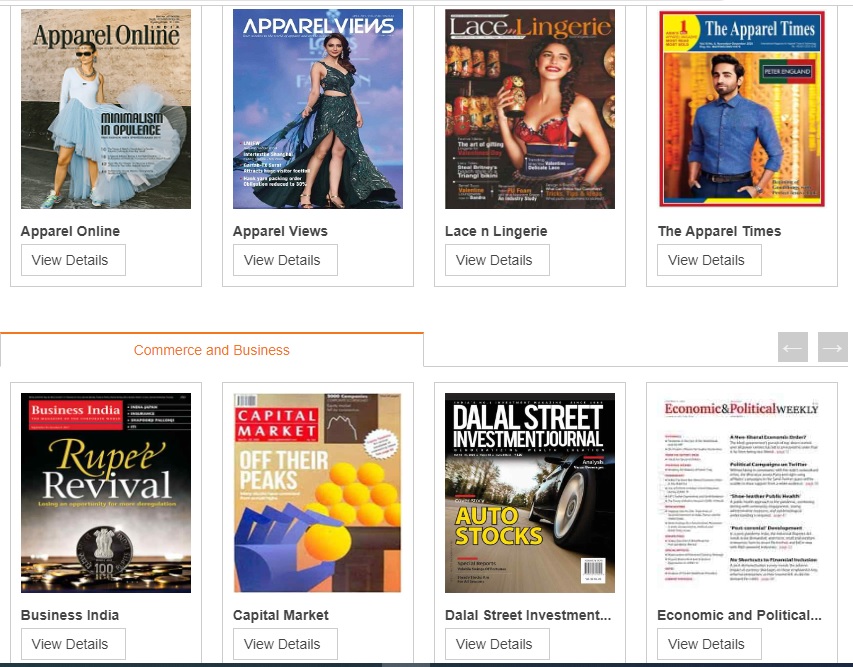The image size is (853, 667).
Task: Click the Business India title text
Action: [x=70, y=615]
